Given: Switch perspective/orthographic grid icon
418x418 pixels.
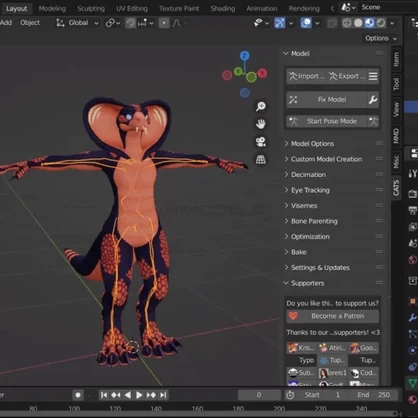Looking at the screenshot, I should point(261,160).
